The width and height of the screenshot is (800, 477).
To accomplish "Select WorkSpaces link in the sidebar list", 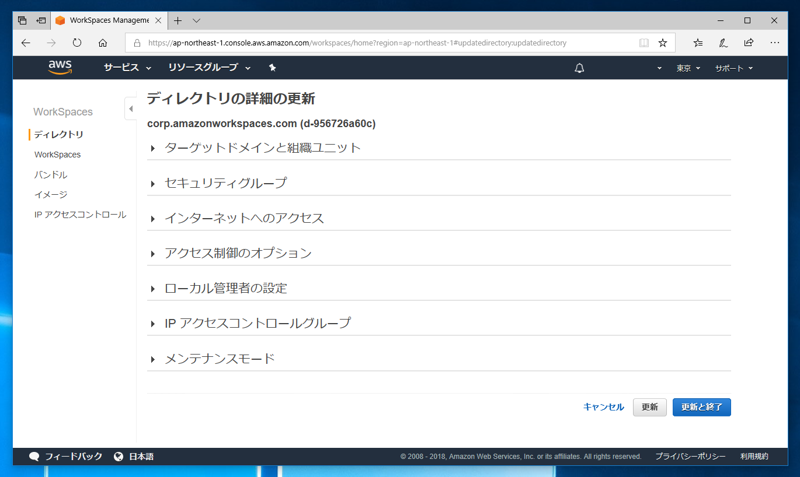I will (57, 155).
